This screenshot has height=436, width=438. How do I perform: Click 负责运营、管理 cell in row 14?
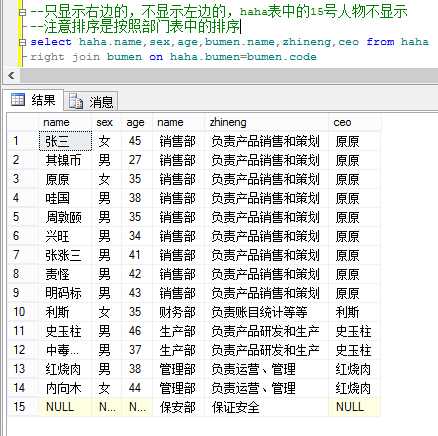(x=267, y=388)
